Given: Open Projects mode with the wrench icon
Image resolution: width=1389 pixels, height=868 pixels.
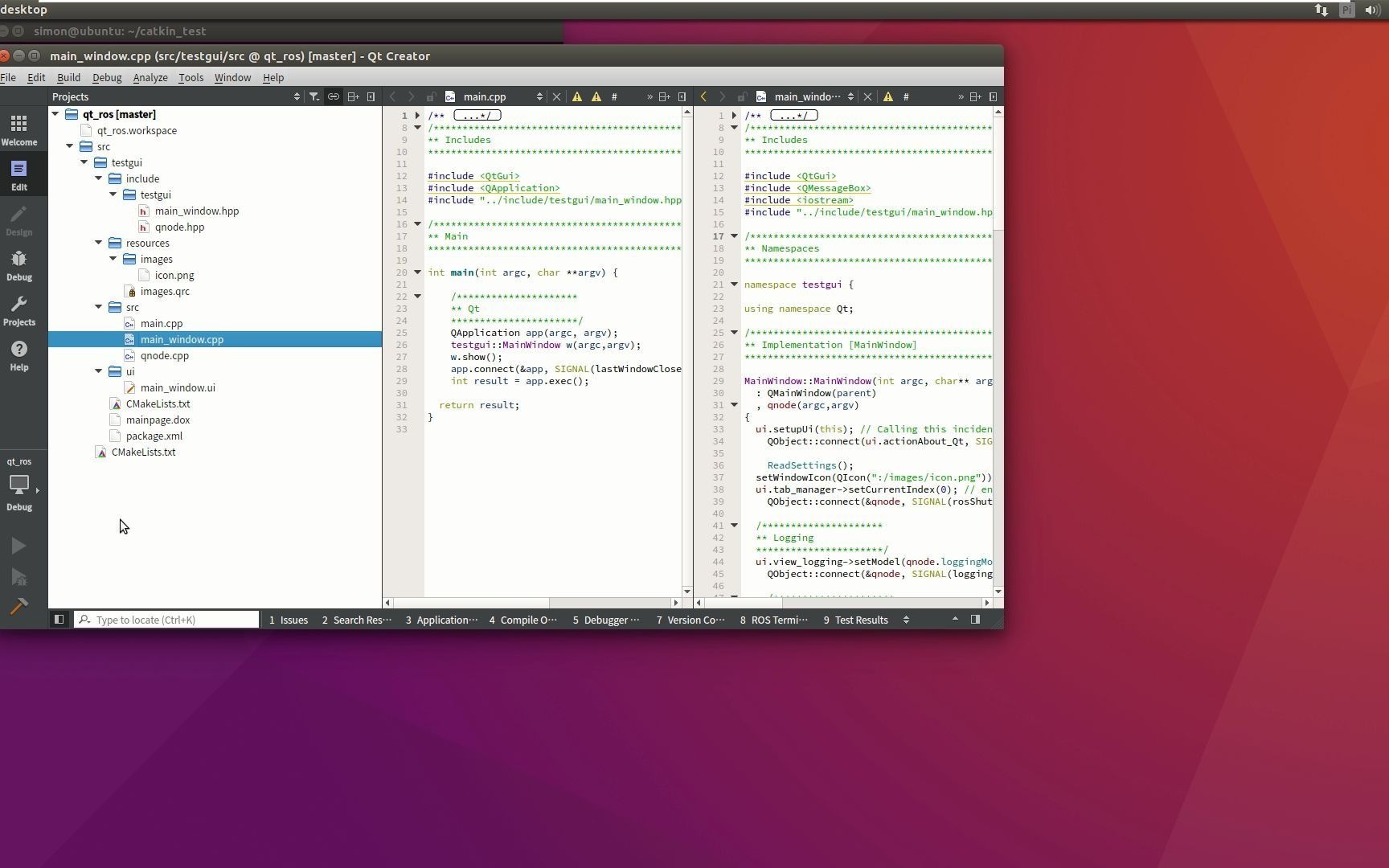Looking at the screenshot, I should point(19,309).
